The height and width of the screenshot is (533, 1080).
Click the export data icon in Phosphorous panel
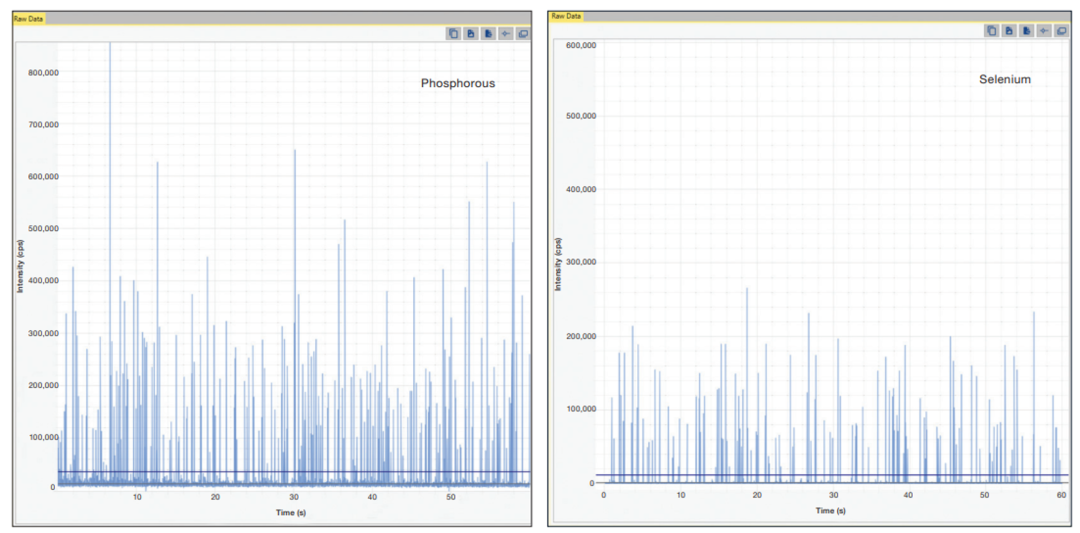[x=488, y=33]
